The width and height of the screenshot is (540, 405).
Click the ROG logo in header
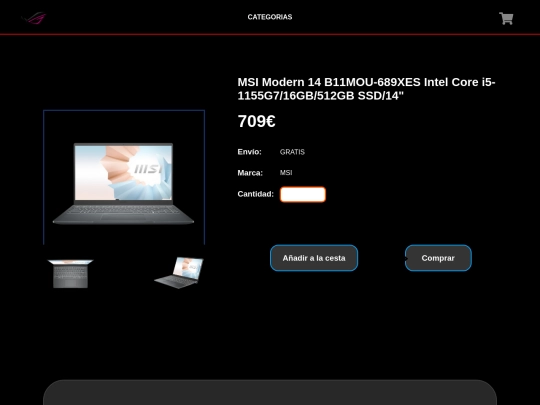click(x=33, y=18)
